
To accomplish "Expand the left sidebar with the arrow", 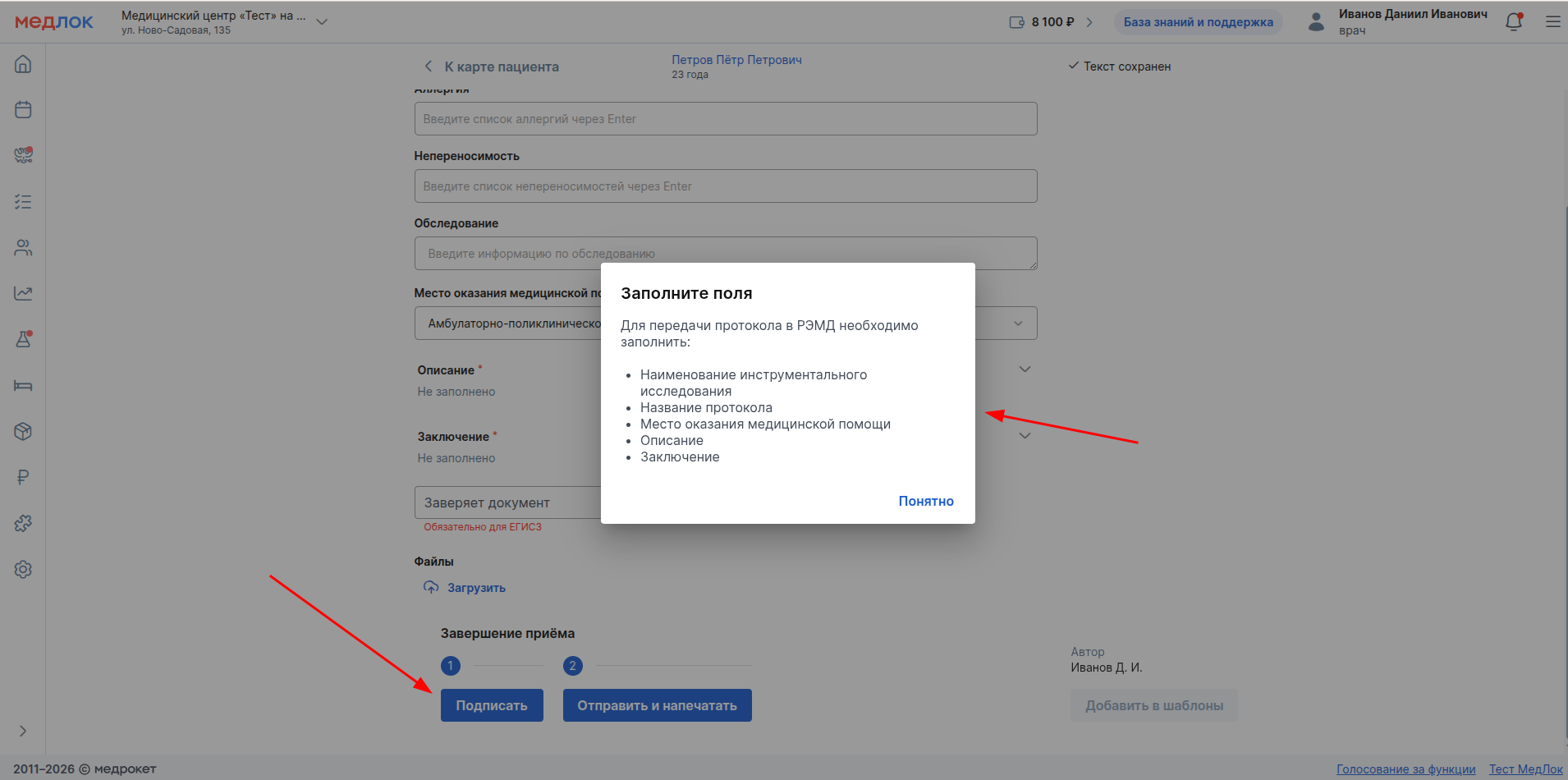I will click(23, 731).
